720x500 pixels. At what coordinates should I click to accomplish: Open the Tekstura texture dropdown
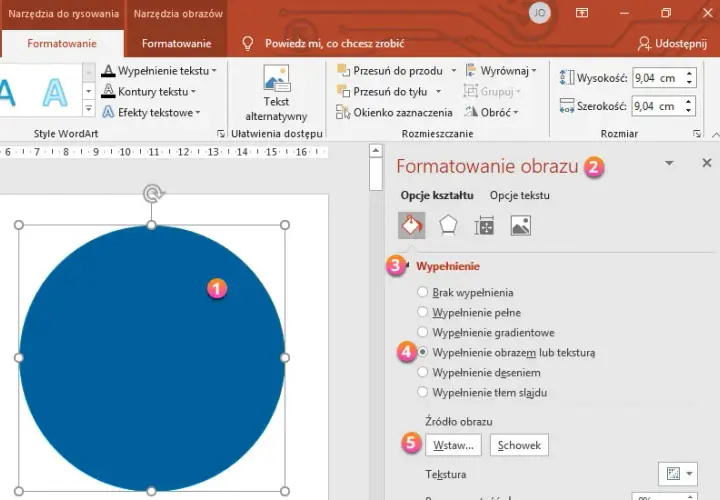(678, 473)
